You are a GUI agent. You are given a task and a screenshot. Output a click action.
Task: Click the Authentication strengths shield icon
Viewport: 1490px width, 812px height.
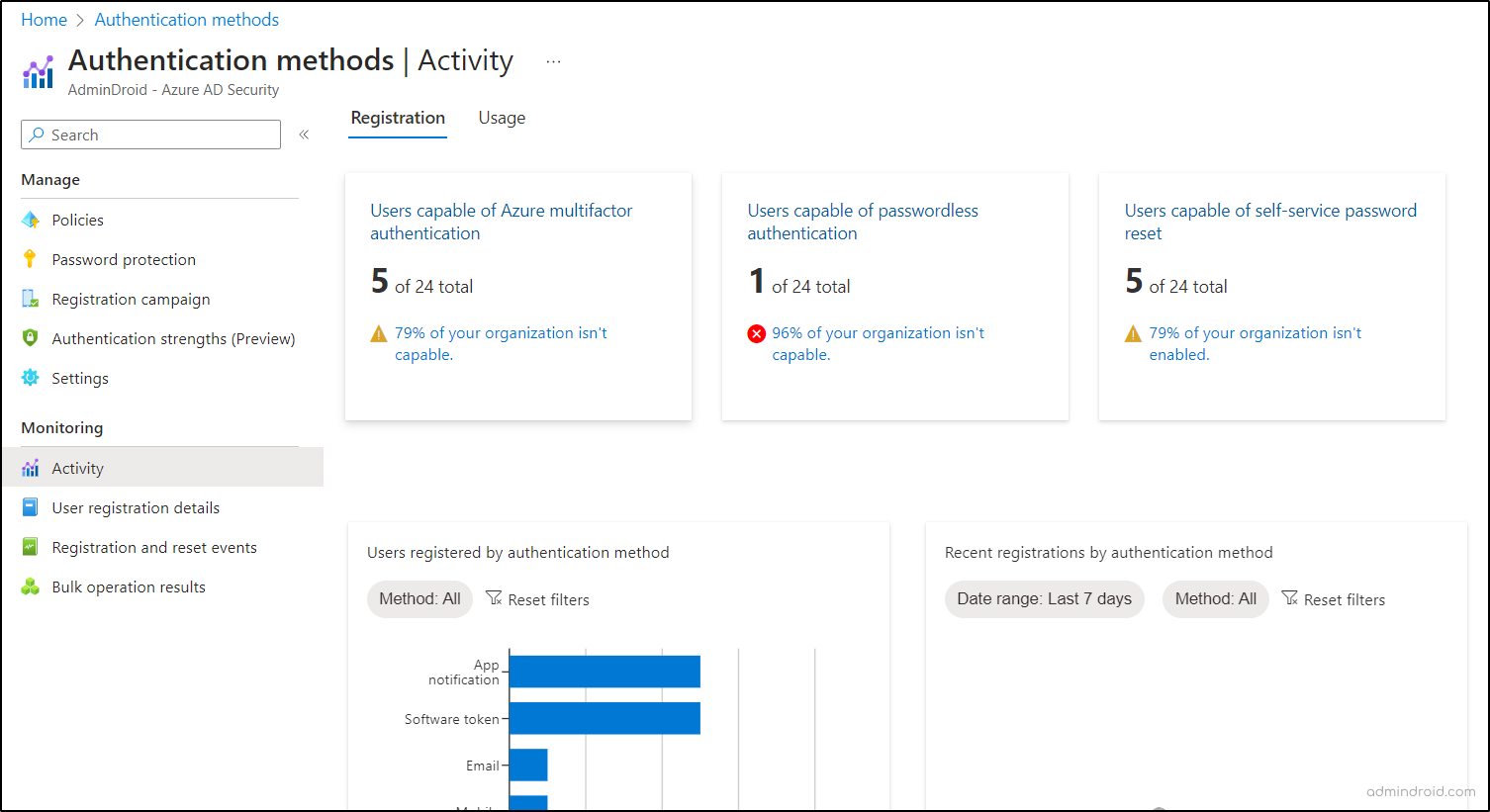click(x=31, y=338)
